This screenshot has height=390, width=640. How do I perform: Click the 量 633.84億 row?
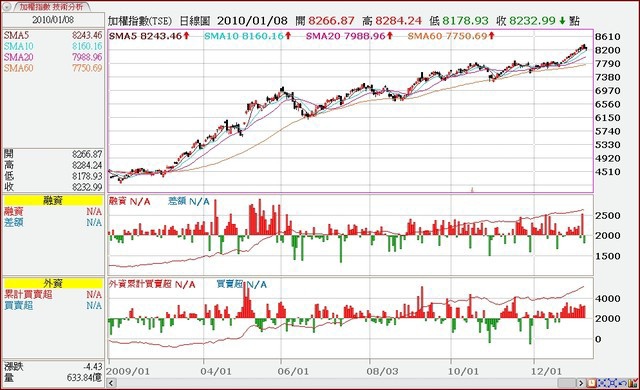coord(53,378)
